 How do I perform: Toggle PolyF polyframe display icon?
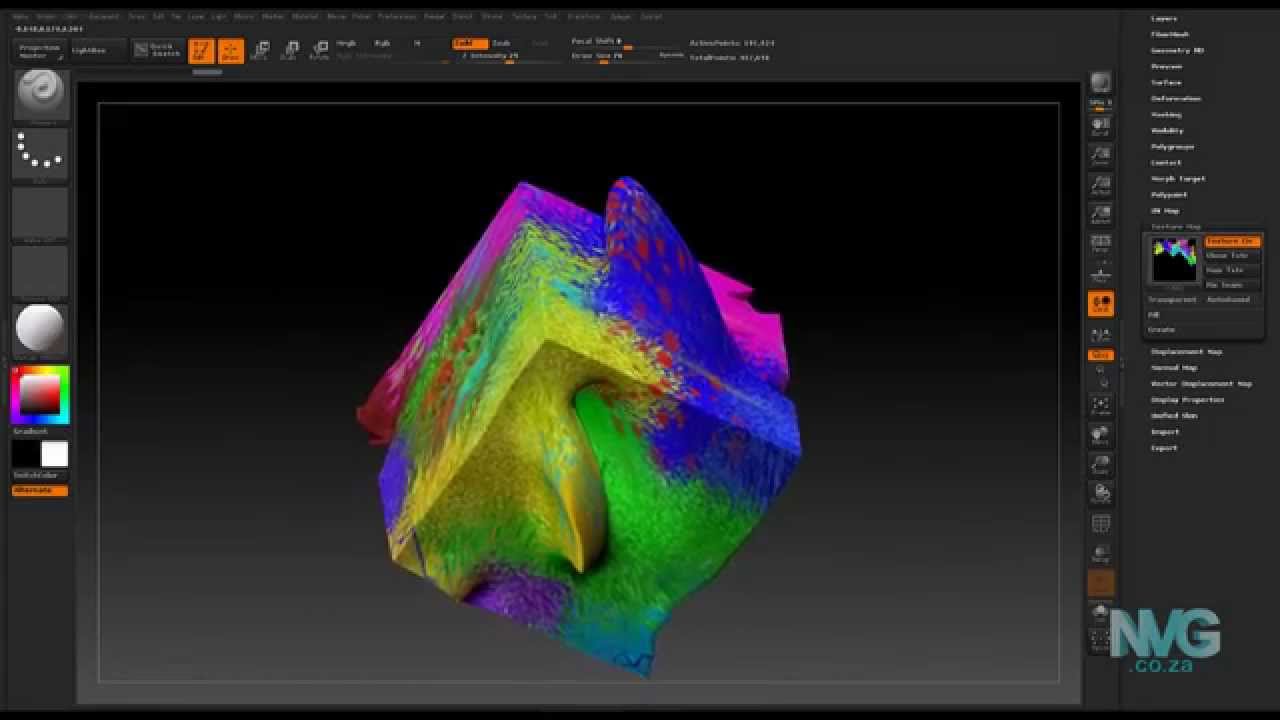[x=1101, y=524]
